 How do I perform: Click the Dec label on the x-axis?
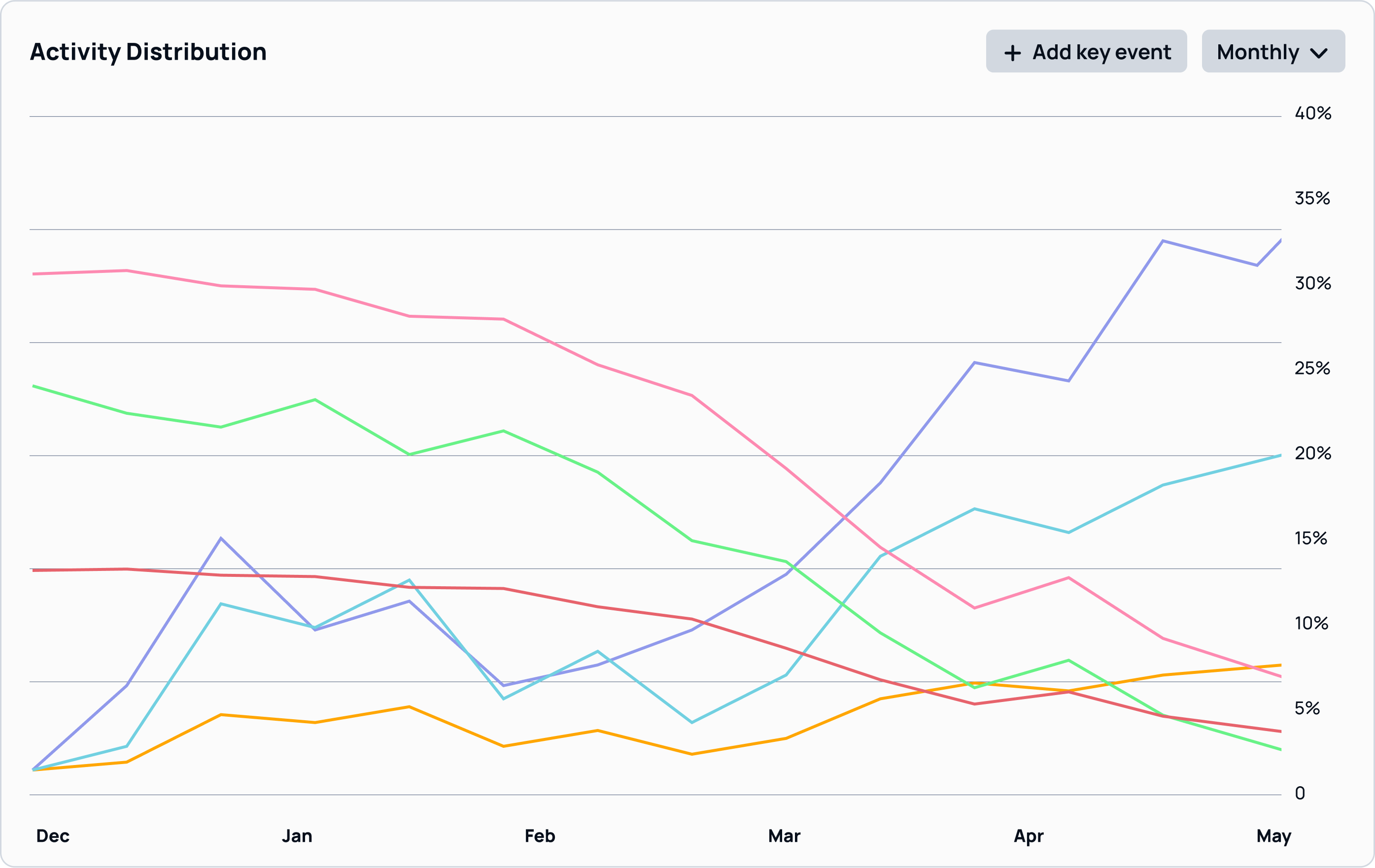pyautogui.click(x=53, y=836)
